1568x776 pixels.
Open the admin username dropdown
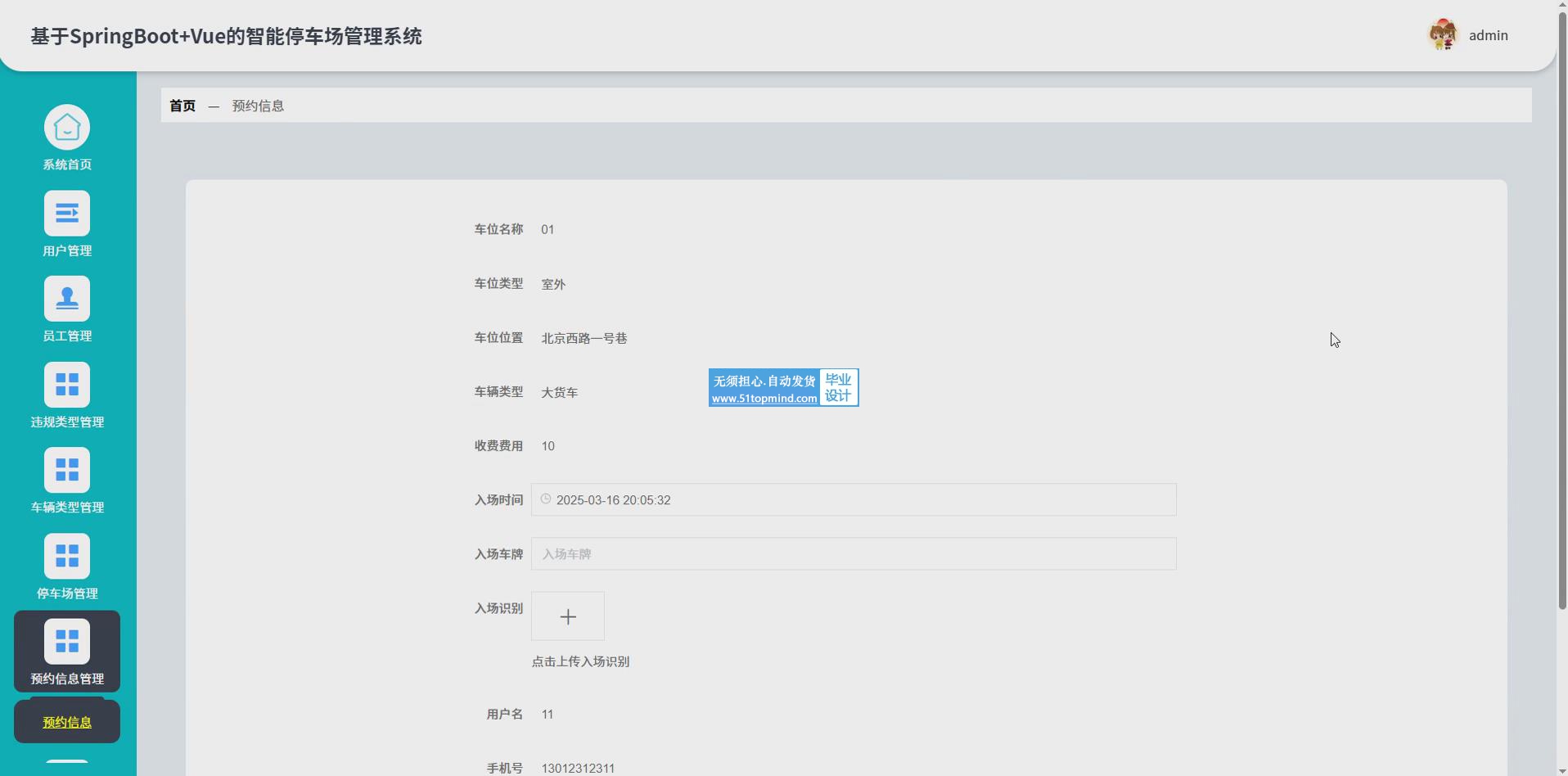1488,35
